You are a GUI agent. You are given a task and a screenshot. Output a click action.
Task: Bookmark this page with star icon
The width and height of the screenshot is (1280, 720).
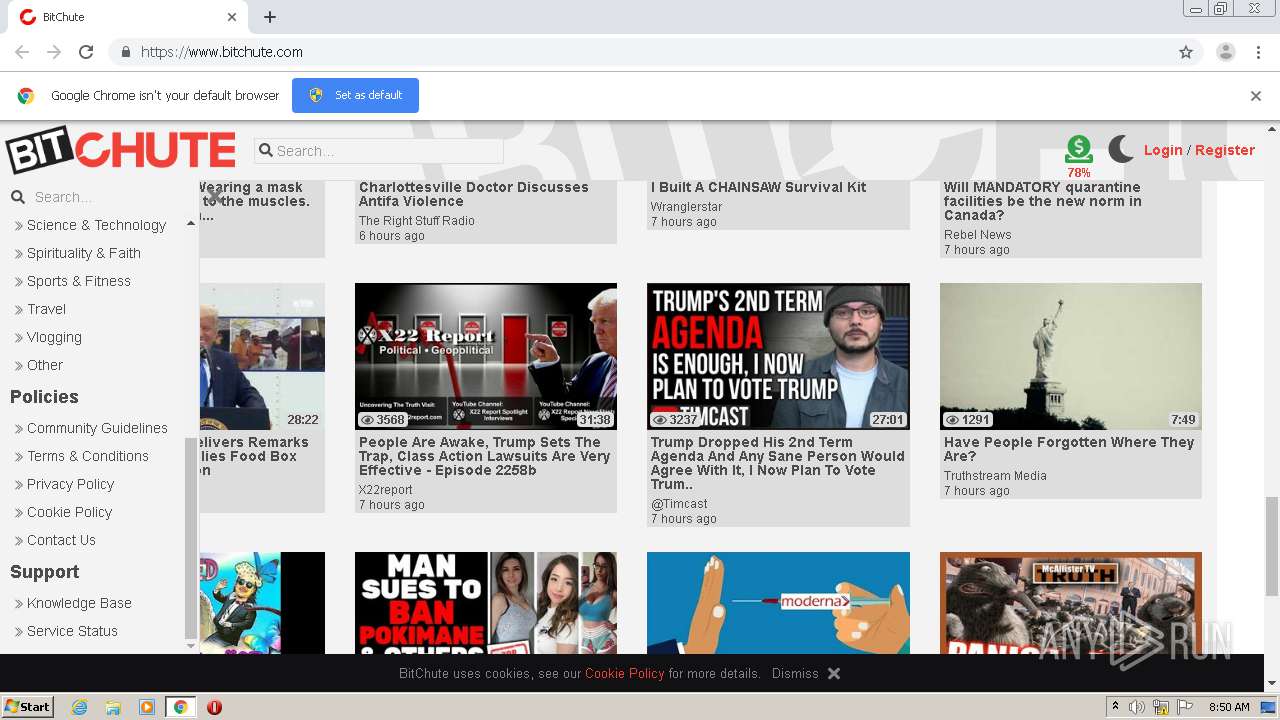pyautogui.click(x=1186, y=52)
